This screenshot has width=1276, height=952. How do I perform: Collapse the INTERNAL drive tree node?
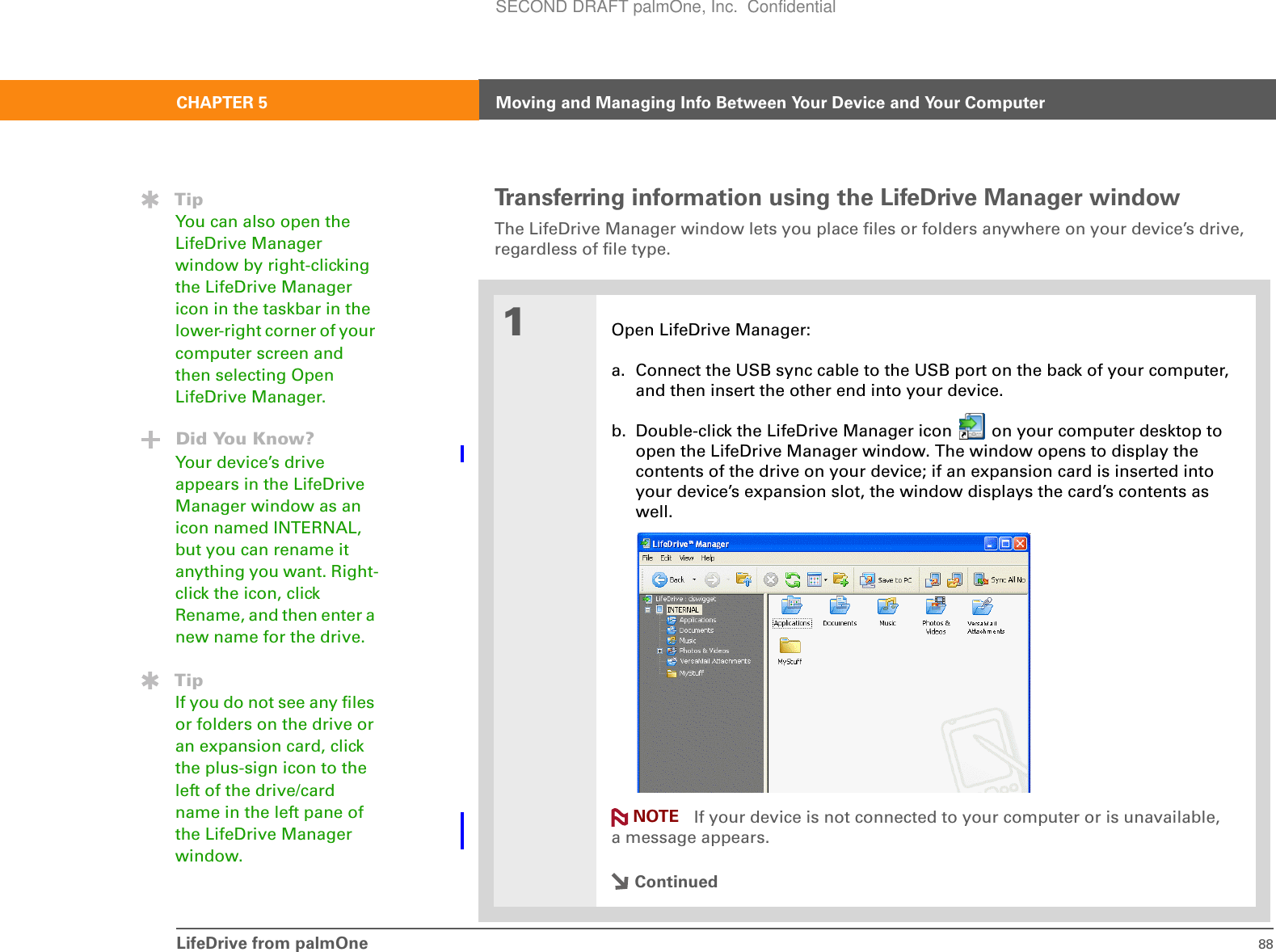point(648,610)
